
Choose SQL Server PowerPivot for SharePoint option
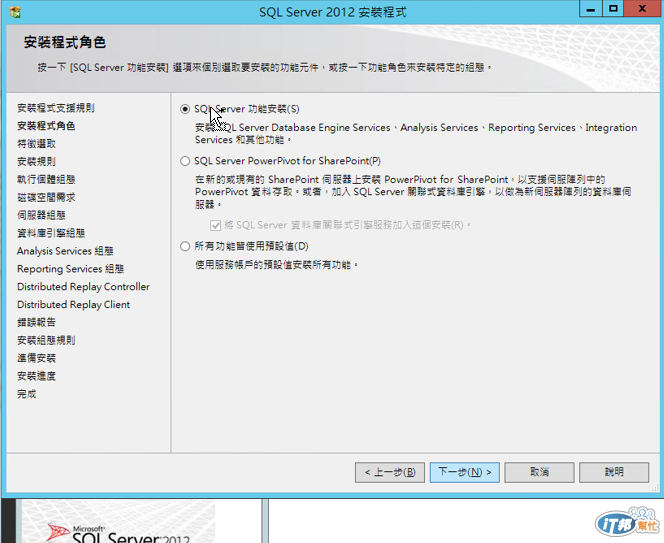click(x=185, y=161)
